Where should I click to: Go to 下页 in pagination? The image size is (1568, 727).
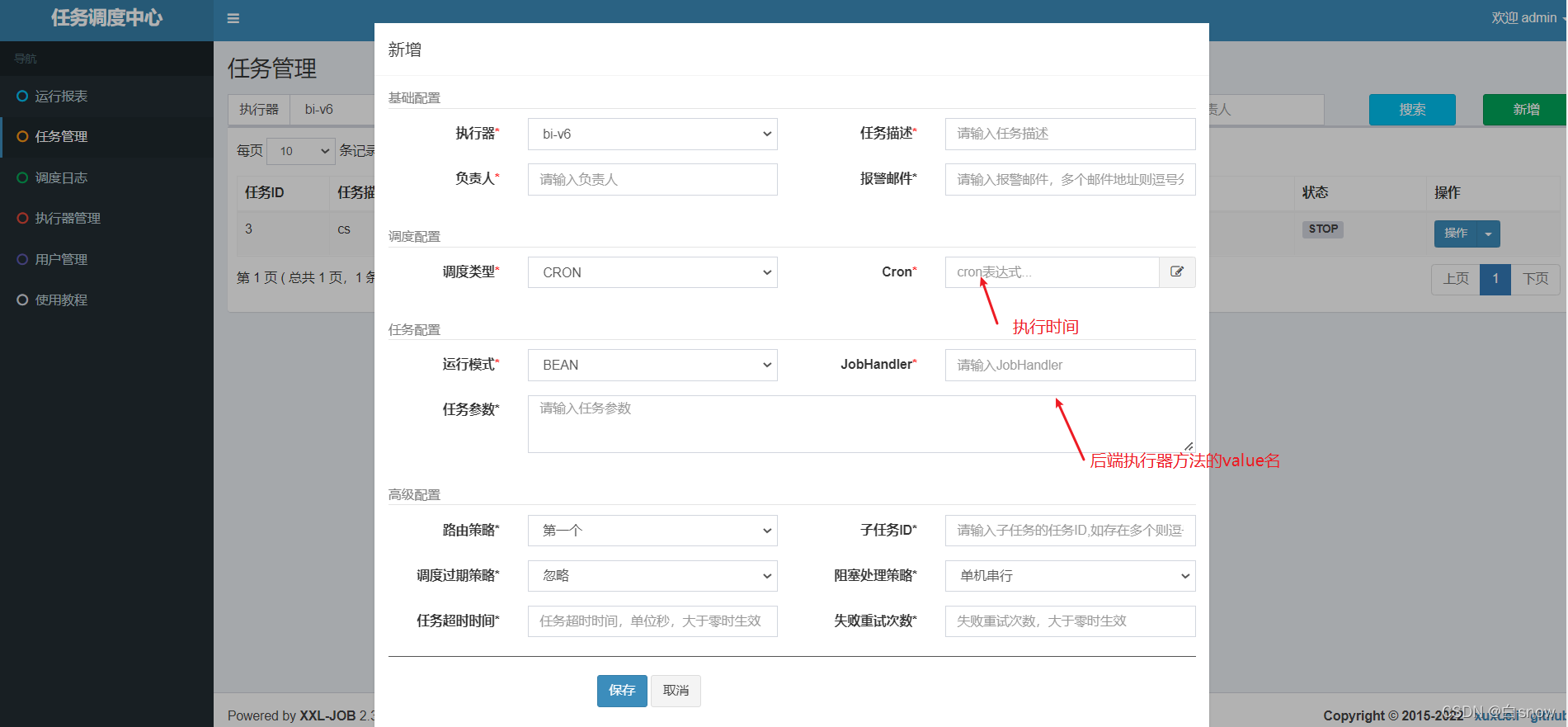[x=1535, y=279]
